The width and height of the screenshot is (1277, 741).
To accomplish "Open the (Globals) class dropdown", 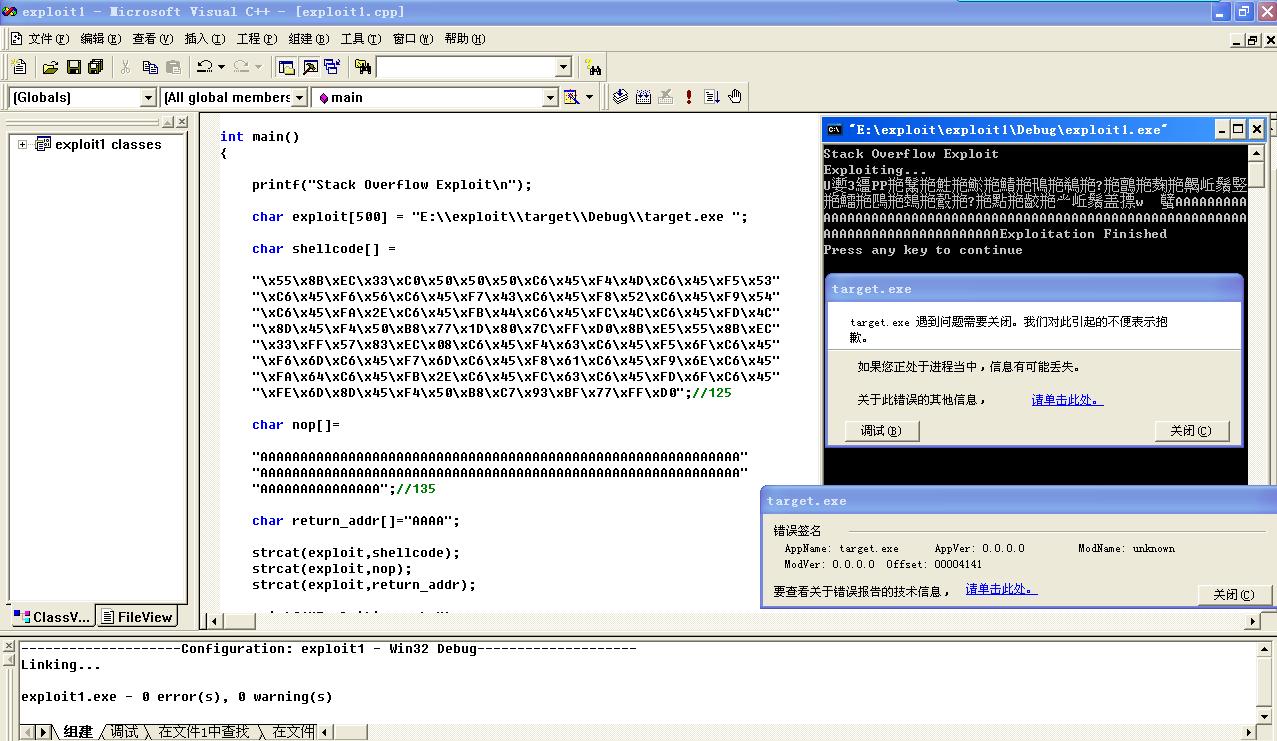I will click(148, 97).
